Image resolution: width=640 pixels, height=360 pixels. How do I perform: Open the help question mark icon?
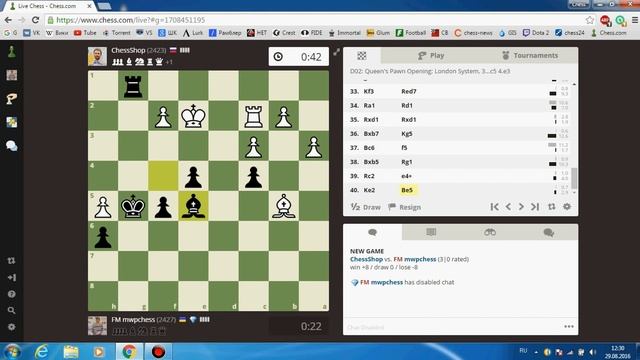(11, 294)
